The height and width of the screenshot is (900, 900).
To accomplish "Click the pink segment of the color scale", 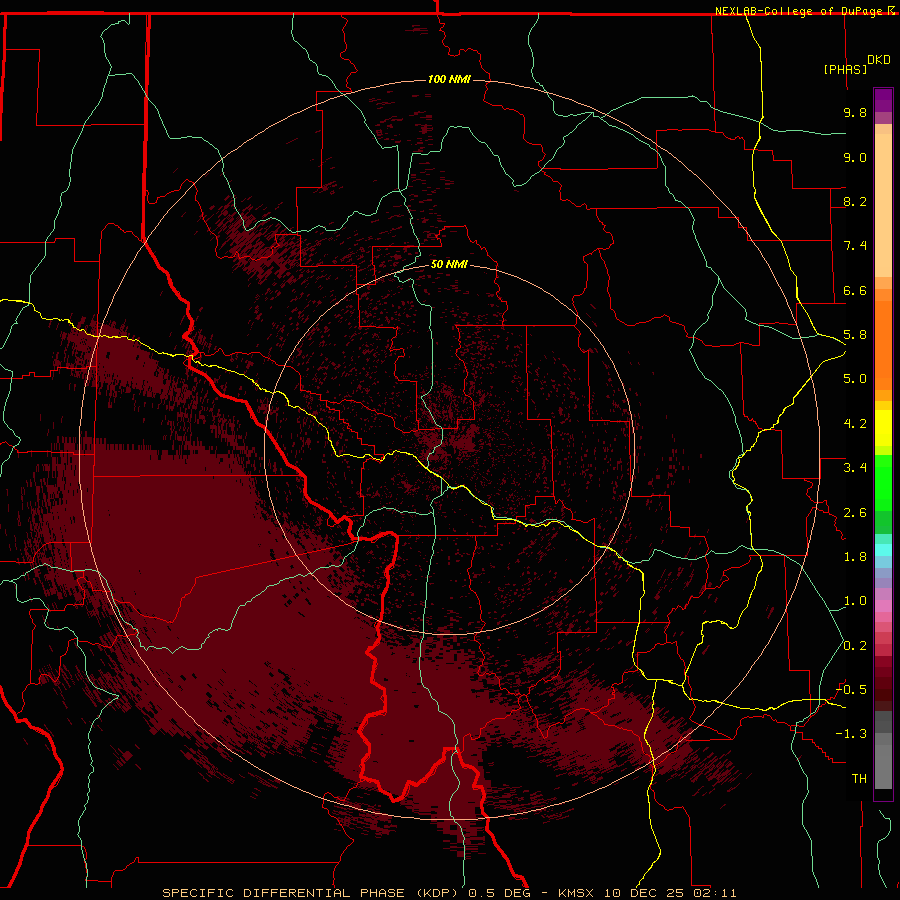I will point(883,606).
